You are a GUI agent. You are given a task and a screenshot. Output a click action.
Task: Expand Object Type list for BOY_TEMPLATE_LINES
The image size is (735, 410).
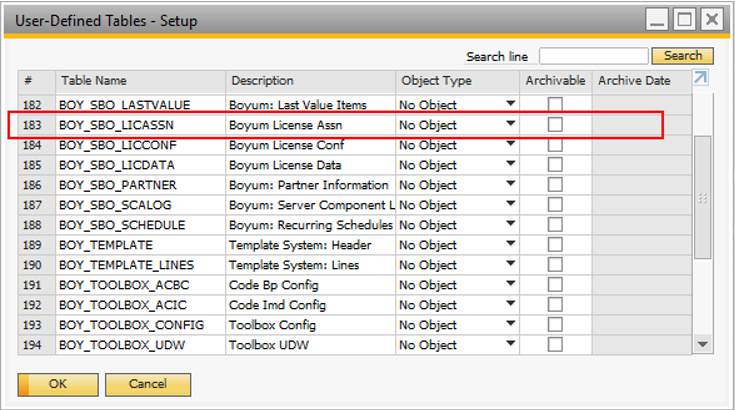[x=511, y=264]
